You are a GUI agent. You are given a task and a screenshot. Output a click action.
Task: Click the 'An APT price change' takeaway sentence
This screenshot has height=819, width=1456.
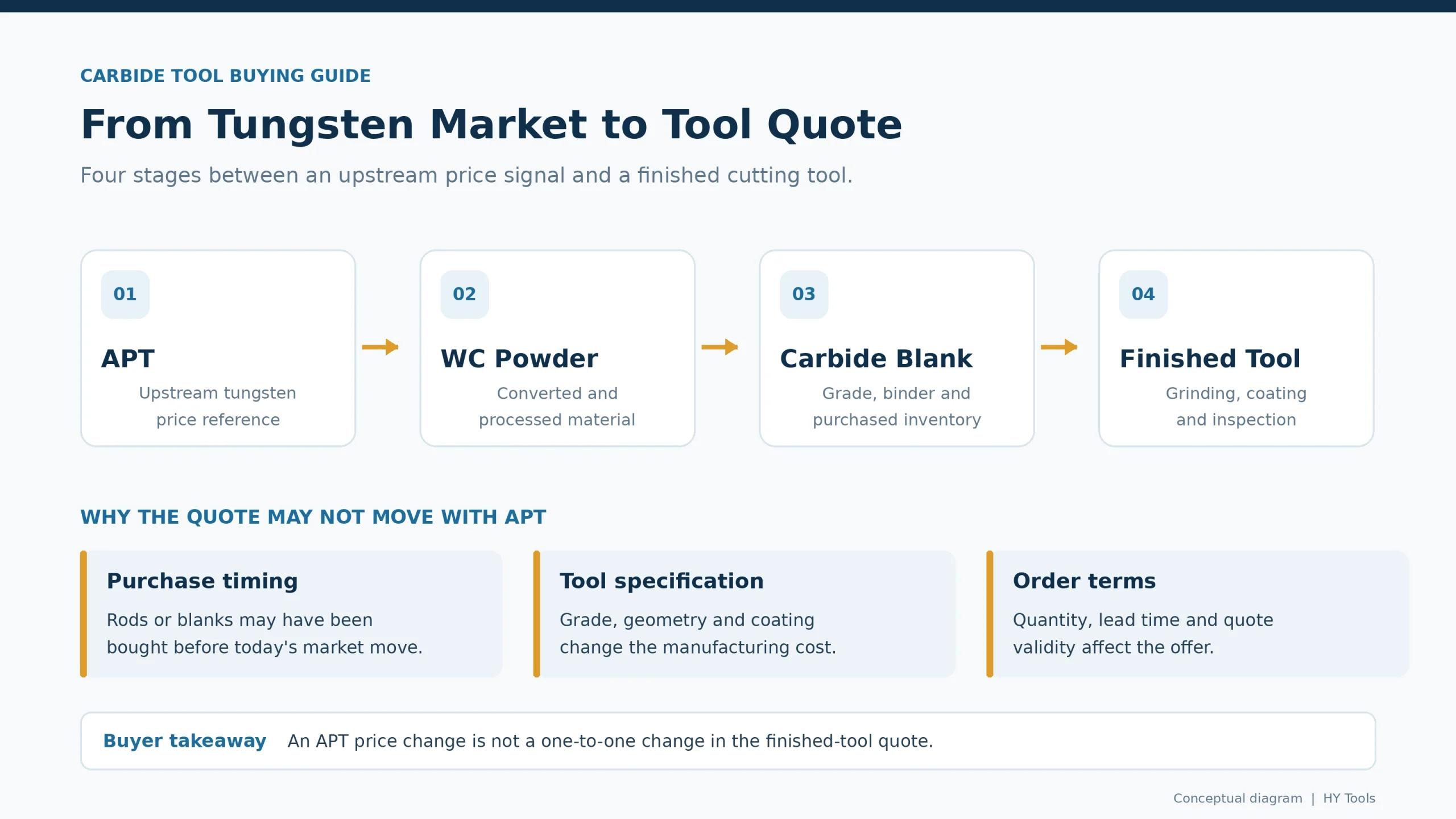(x=610, y=741)
